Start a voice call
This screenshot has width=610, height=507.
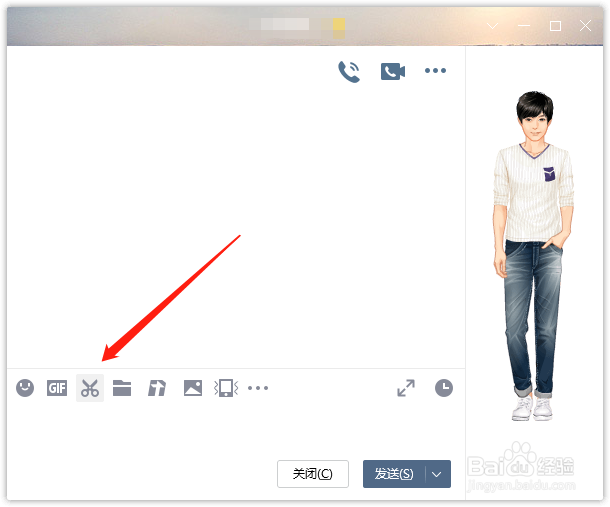[349, 72]
